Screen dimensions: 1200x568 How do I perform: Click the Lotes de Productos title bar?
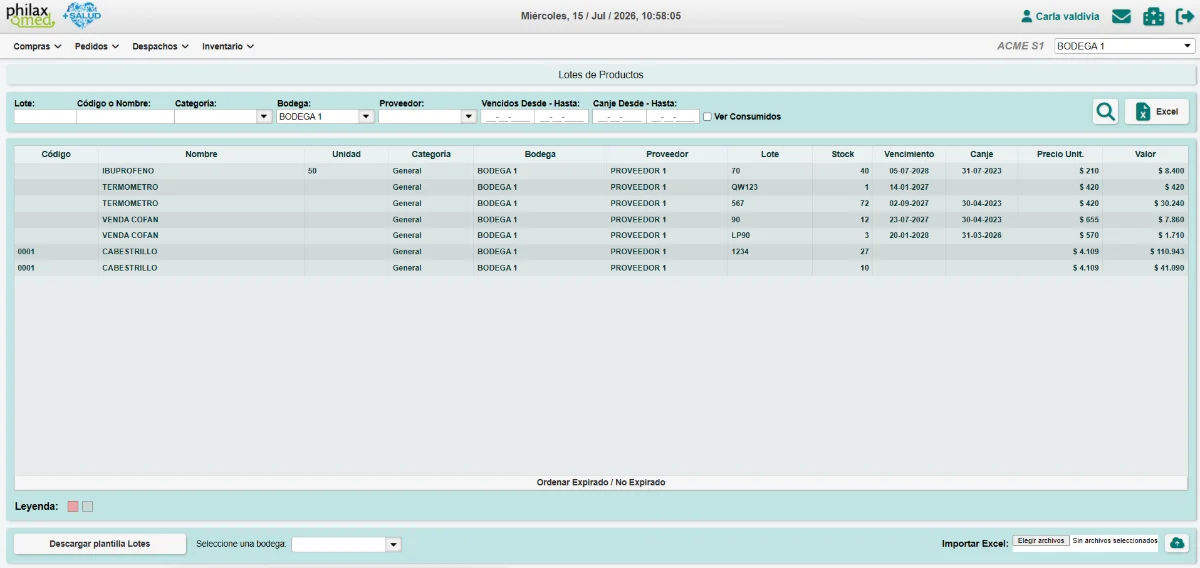pos(600,75)
